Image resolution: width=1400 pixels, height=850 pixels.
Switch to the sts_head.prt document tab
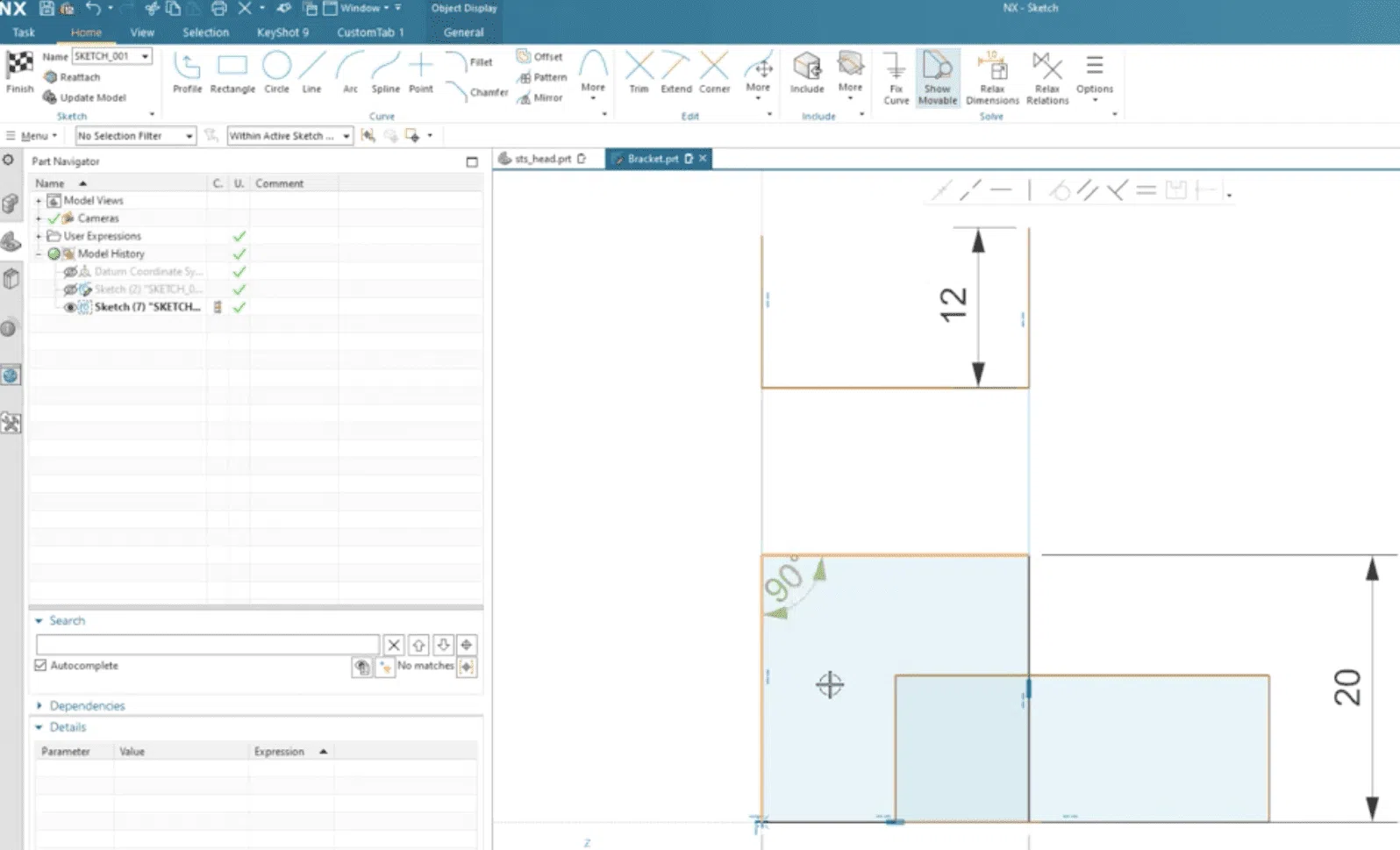[x=542, y=159]
